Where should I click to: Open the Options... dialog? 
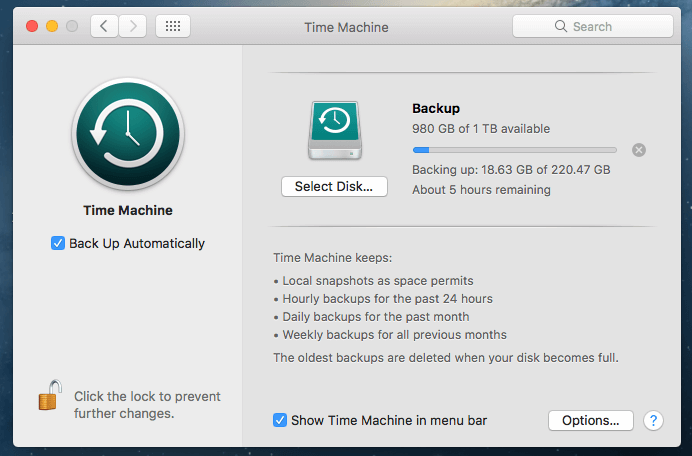click(590, 420)
